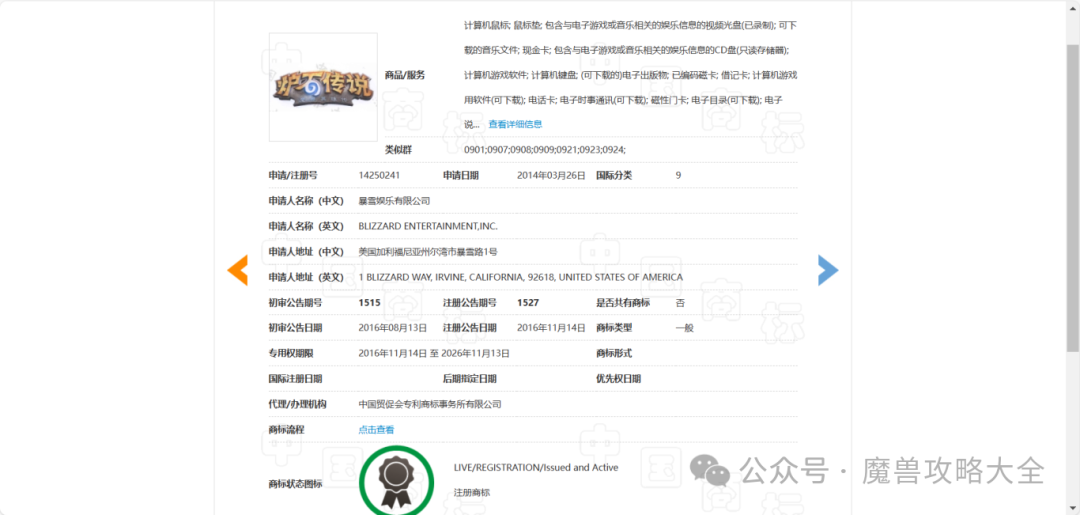
Task: Go to previous record with orange left arrow
Action: point(238,270)
